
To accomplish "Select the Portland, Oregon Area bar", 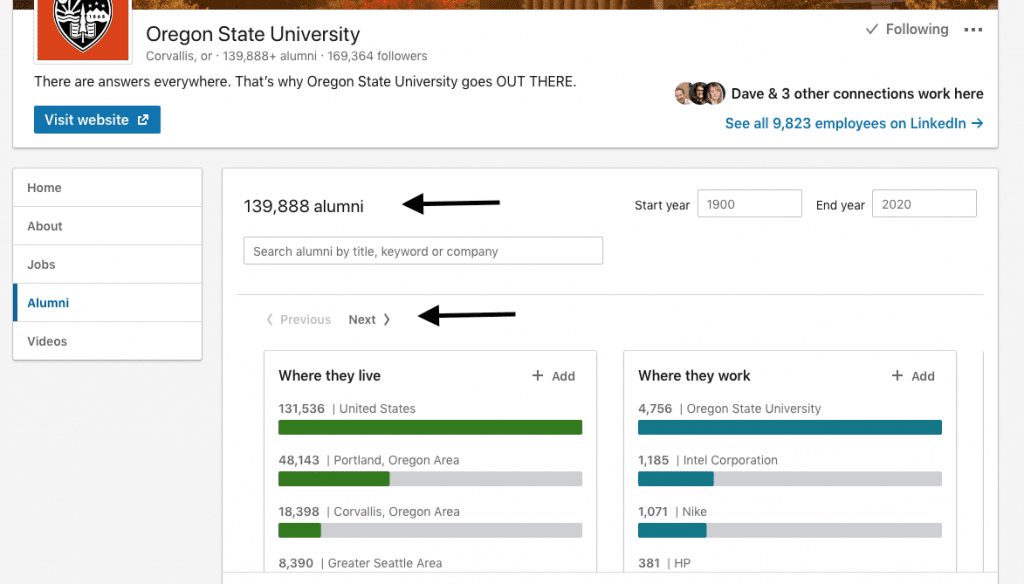I will [430, 479].
